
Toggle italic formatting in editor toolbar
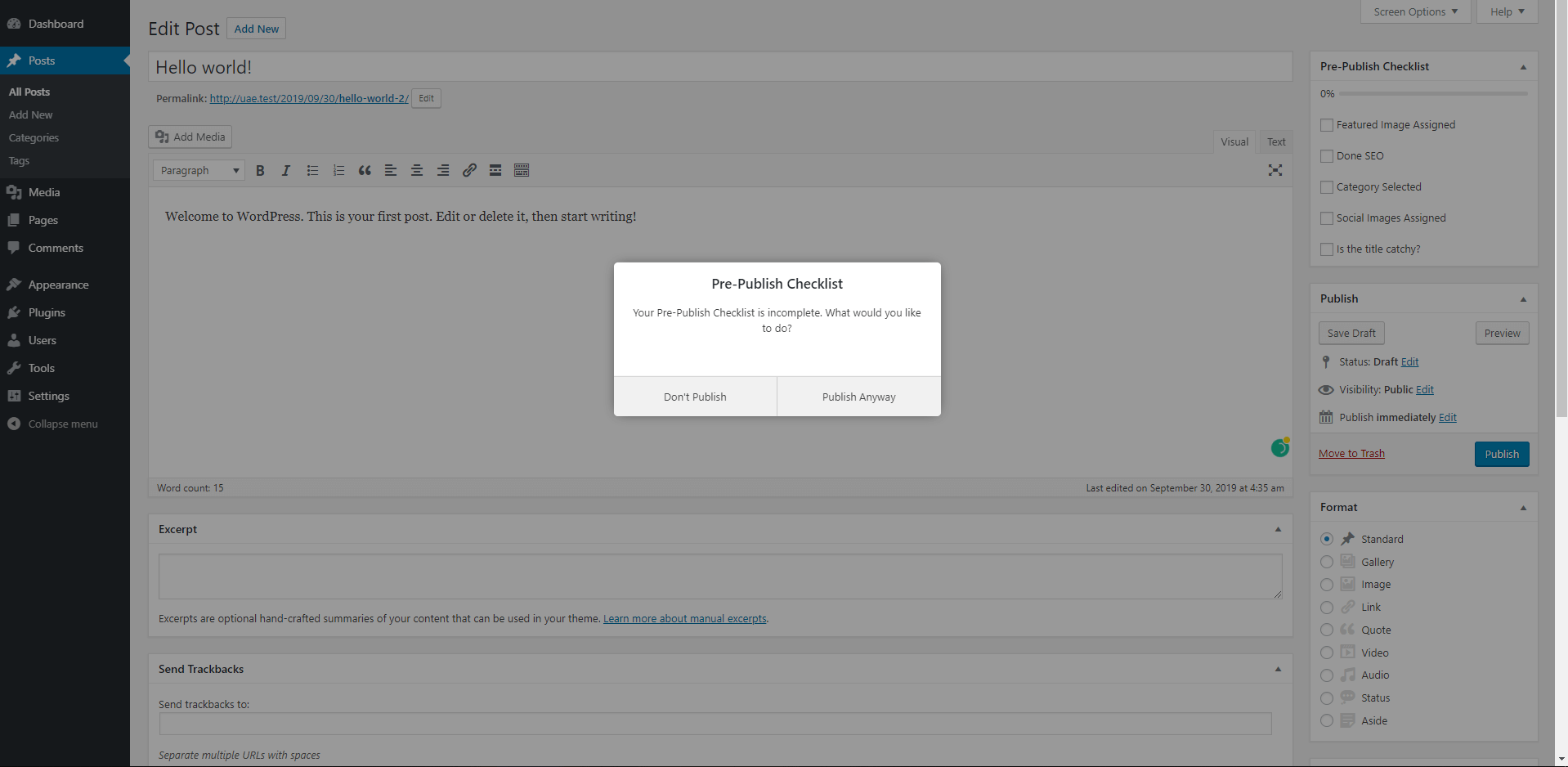(x=285, y=170)
